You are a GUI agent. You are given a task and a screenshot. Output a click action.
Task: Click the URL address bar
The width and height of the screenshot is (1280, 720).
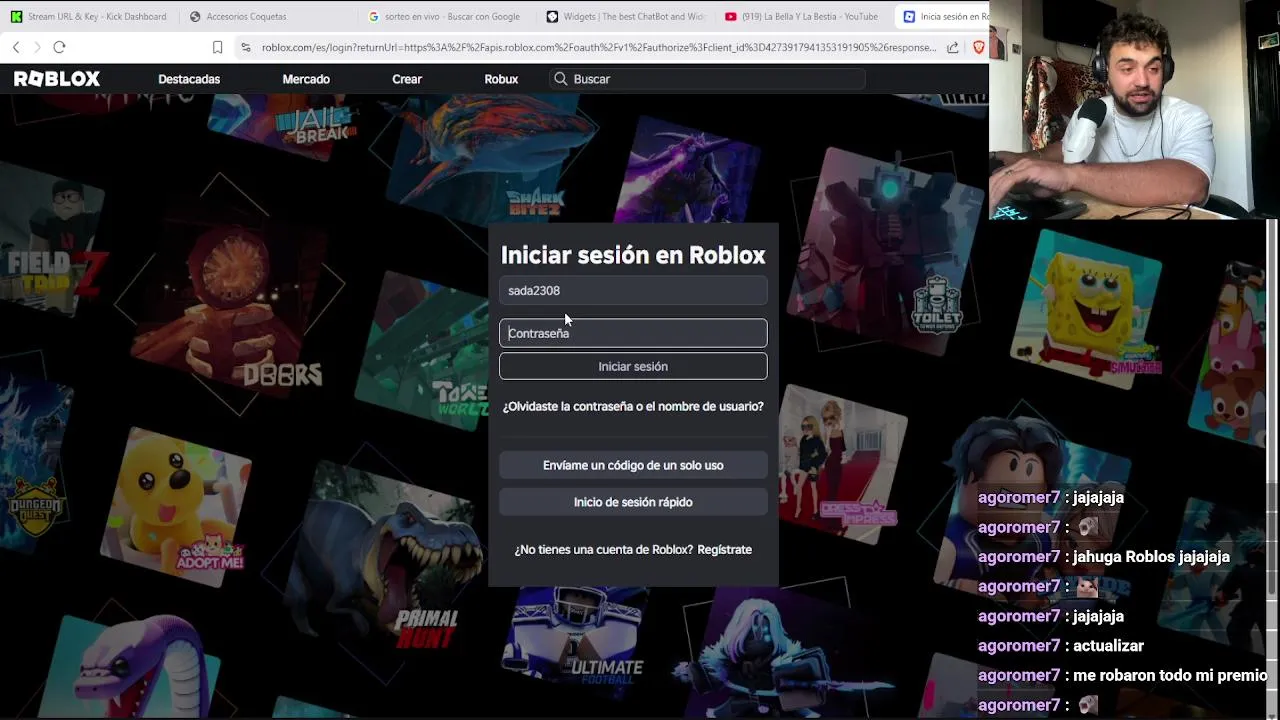[598, 47]
